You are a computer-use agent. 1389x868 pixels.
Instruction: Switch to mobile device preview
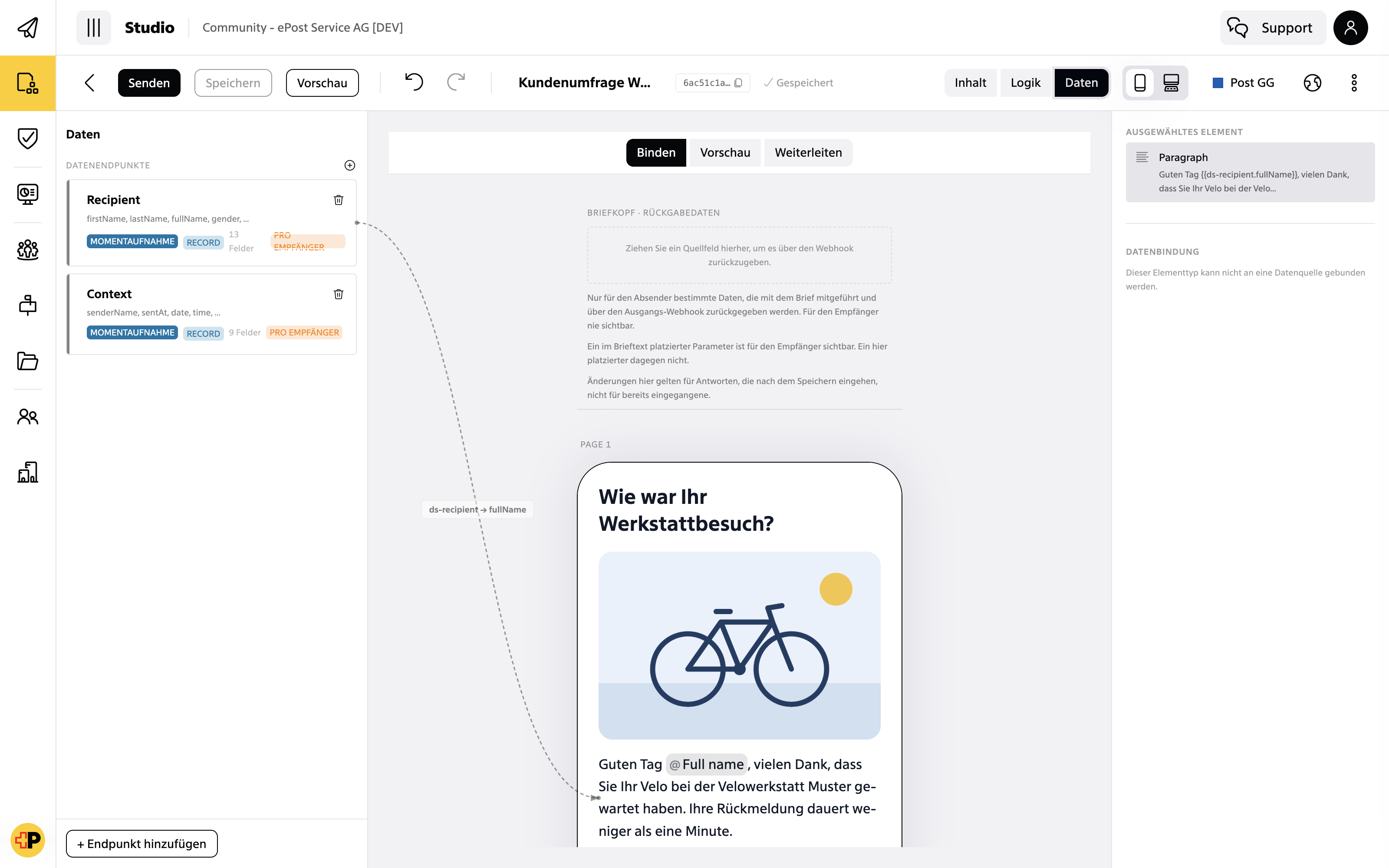pos(1140,82)
